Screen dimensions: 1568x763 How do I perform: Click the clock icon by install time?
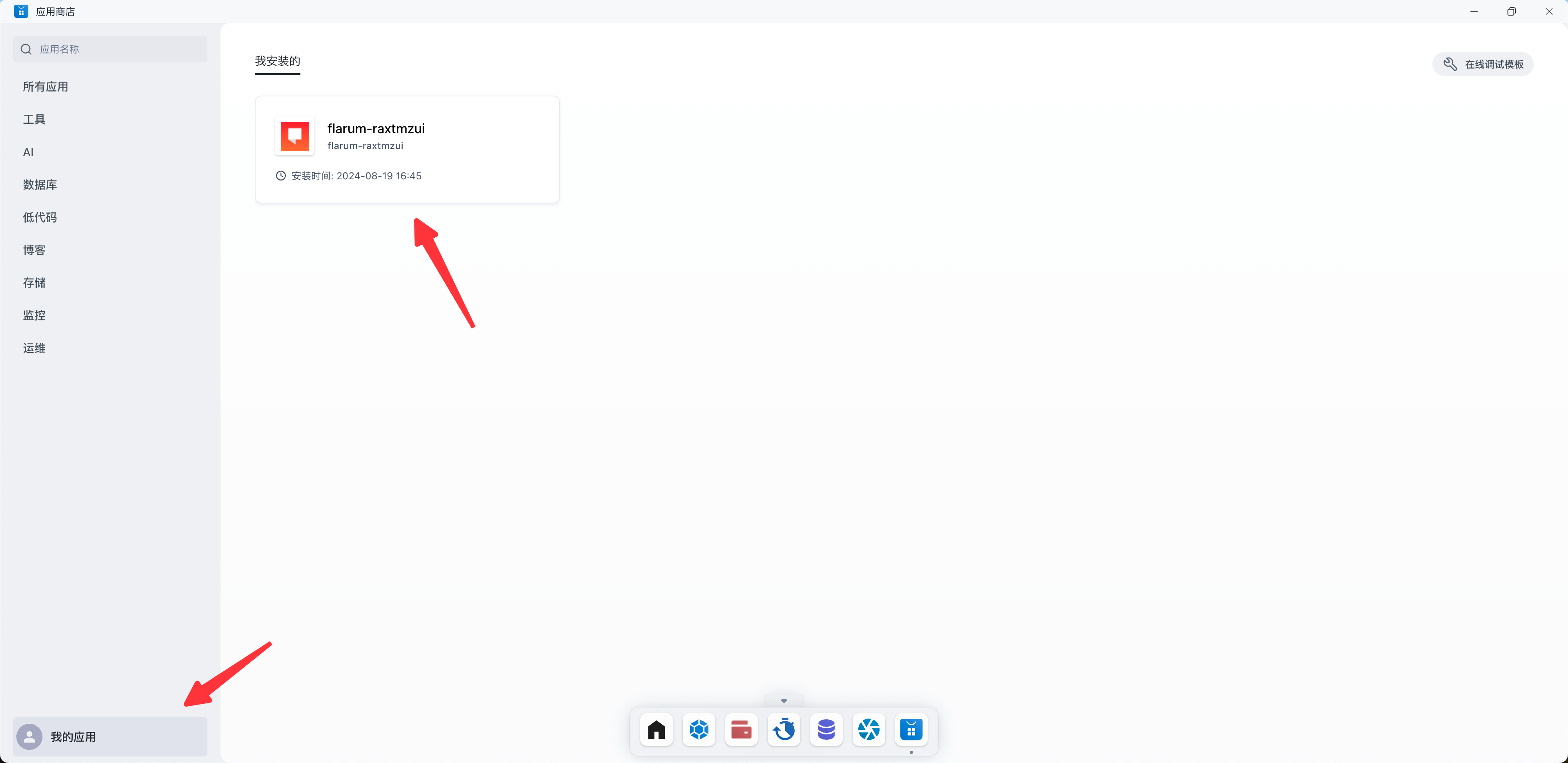pos(281,176)
